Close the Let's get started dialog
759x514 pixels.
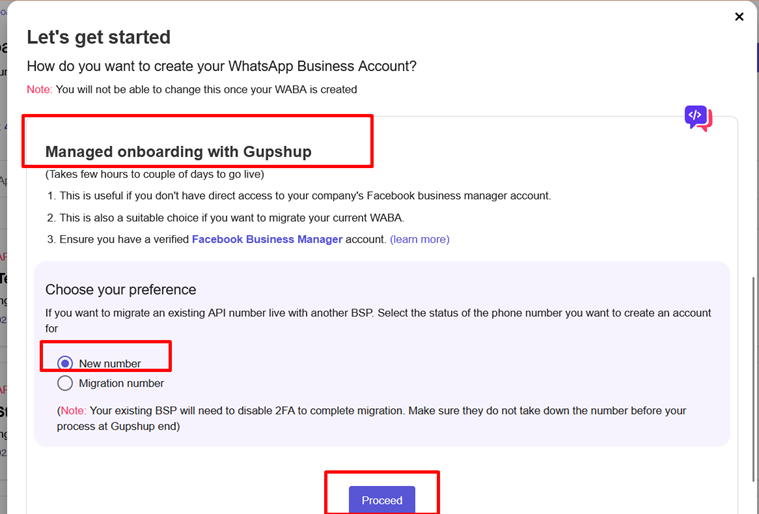pos(739,17)
